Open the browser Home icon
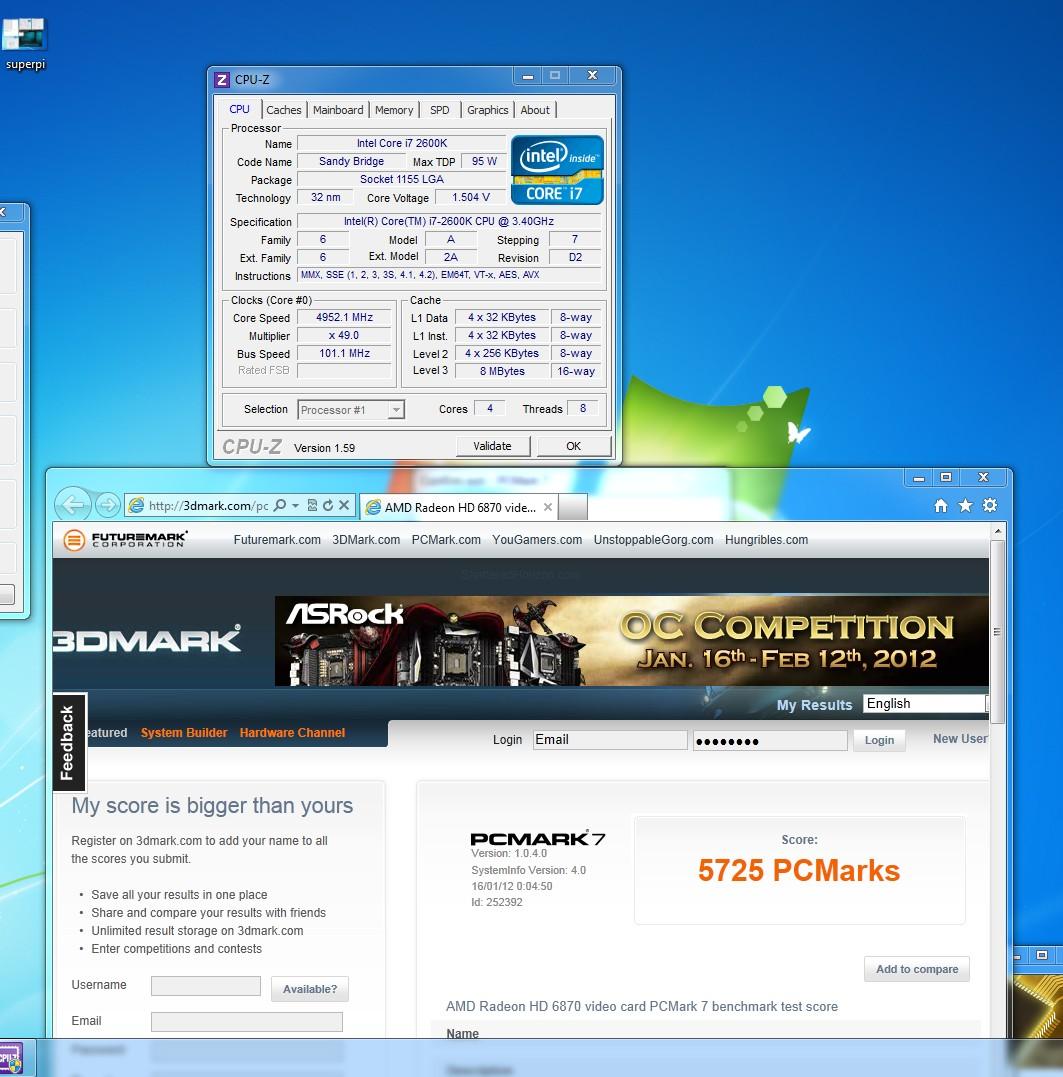The width and height of the screenshot is (1063, 1077). point(941,506)
